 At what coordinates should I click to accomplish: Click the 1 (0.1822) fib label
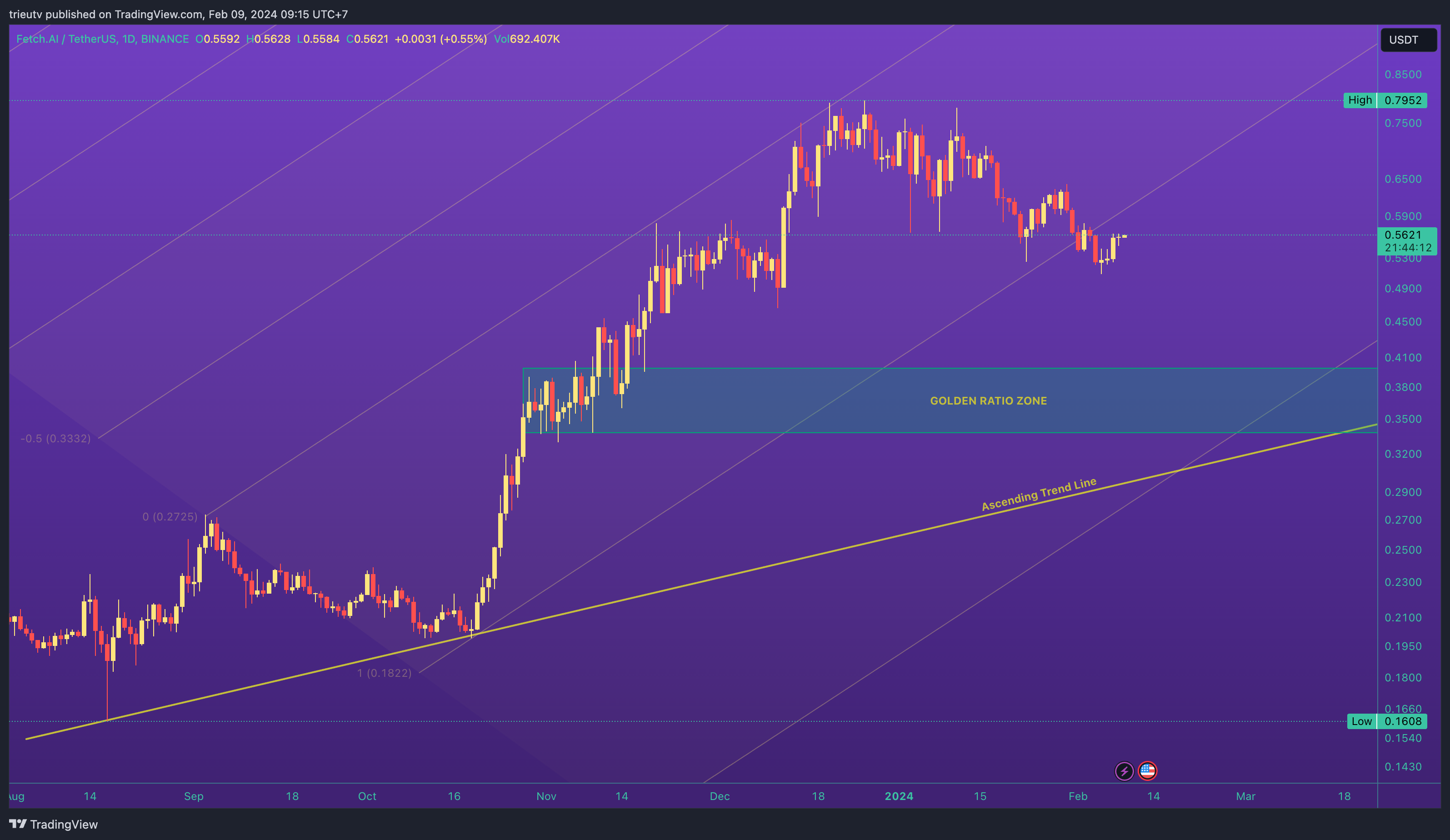tap(385, 673)
